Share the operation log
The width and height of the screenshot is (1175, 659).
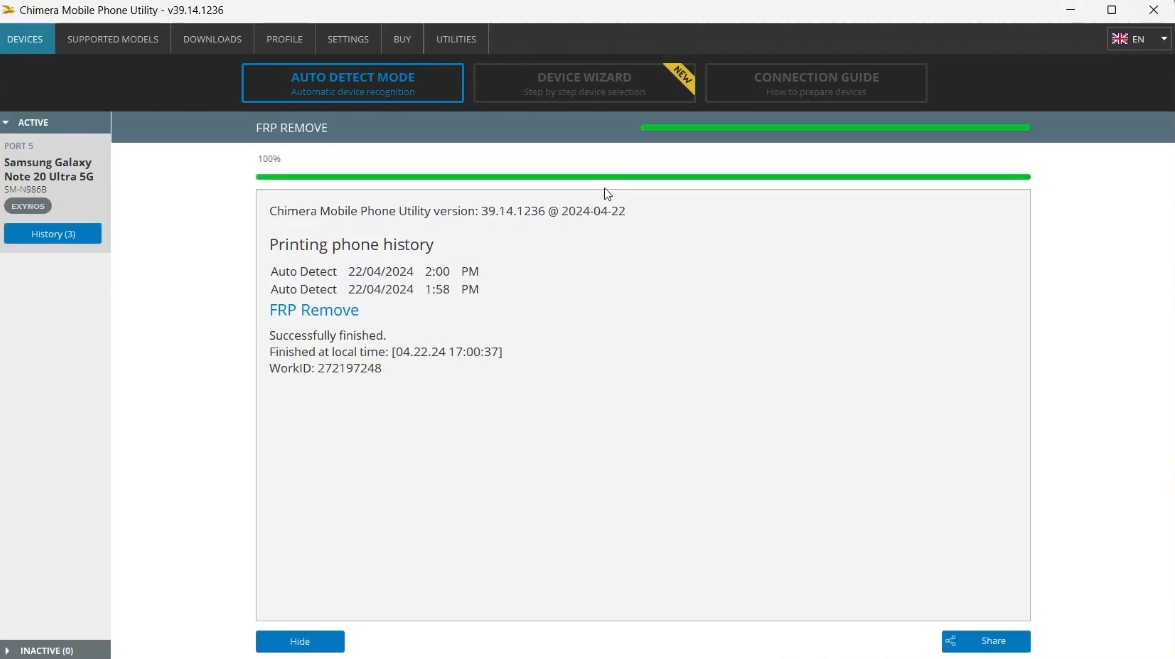click(985, 641)
